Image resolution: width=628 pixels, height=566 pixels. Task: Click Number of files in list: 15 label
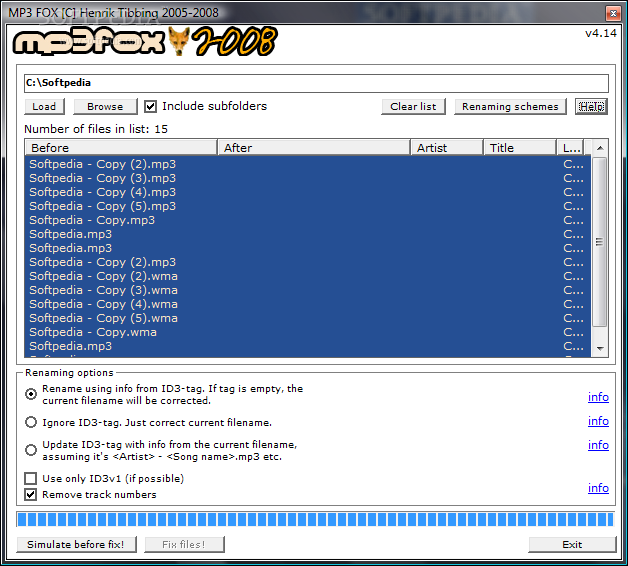(x=96, y=129)
